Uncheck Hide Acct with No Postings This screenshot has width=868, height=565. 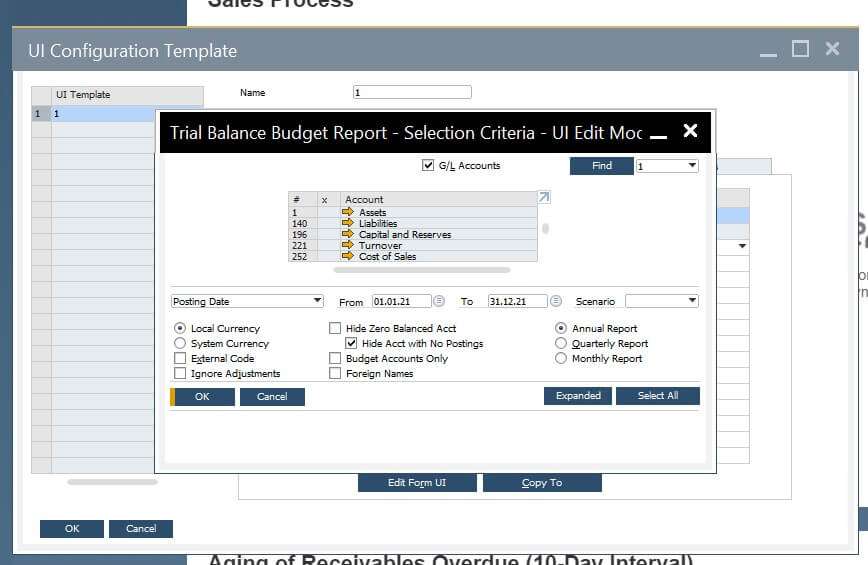tap(351, 343)
